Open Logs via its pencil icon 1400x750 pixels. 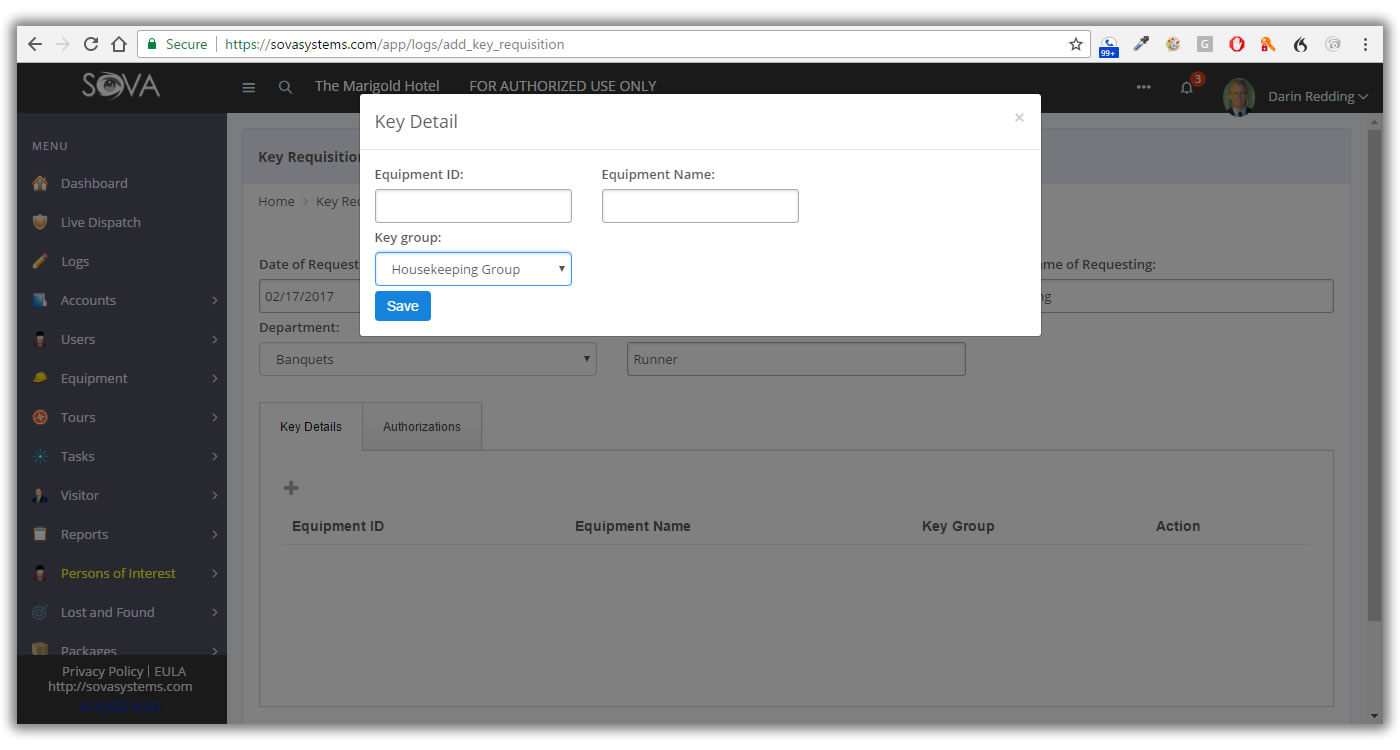tap(40, 261)
